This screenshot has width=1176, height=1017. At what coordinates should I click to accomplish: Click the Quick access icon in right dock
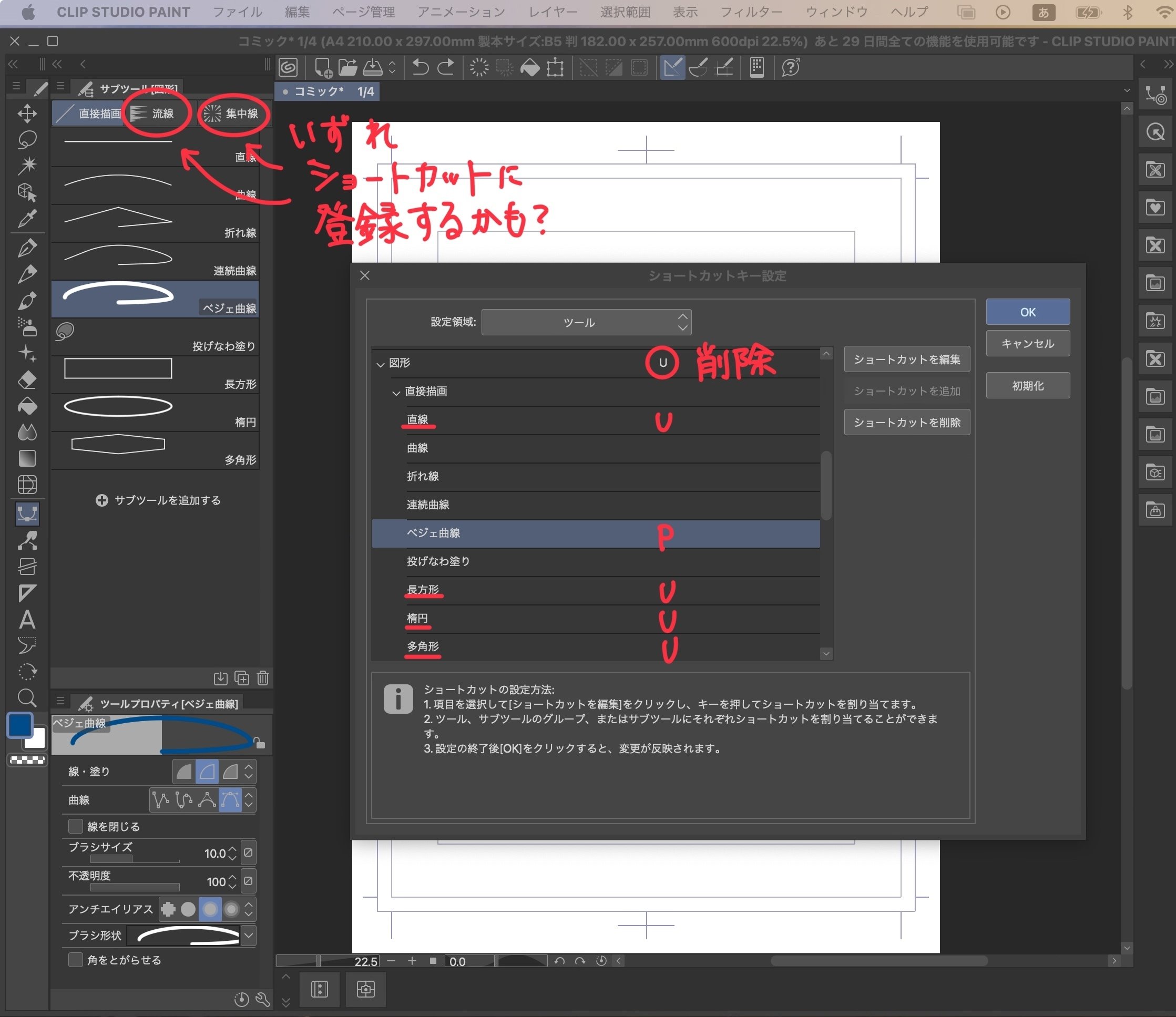[1155, 132]
